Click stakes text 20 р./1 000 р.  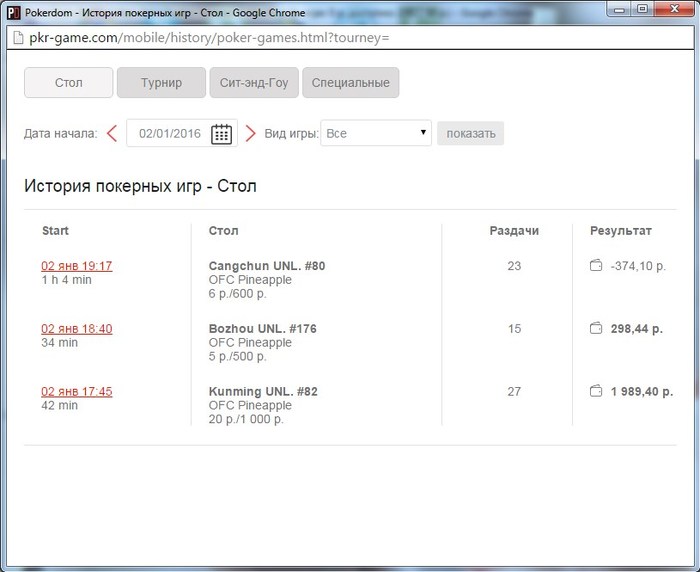246,420
